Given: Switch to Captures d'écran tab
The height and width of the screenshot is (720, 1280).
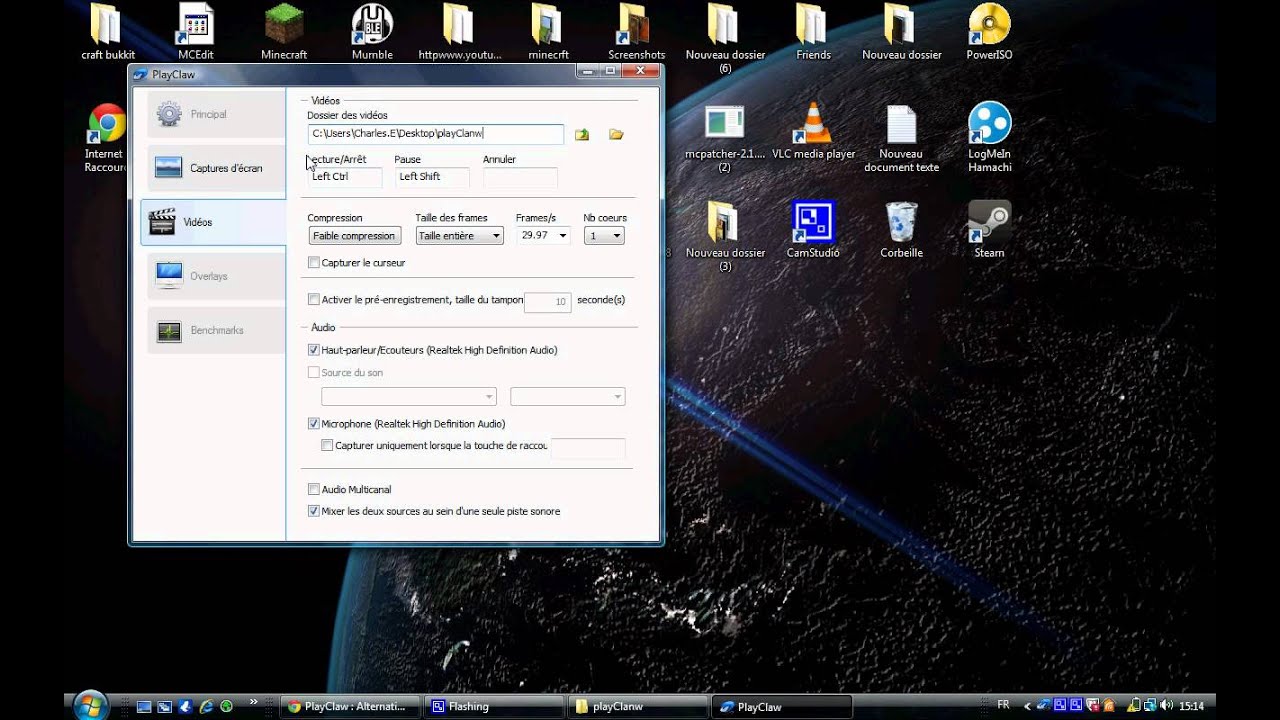Looking at the screenshot, I should point(216,168).
